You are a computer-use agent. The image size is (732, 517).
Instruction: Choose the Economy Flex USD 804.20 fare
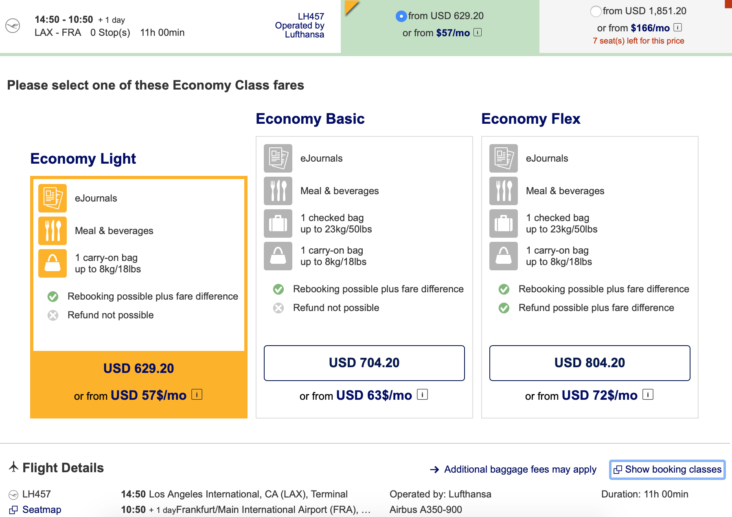click(590, 363)
